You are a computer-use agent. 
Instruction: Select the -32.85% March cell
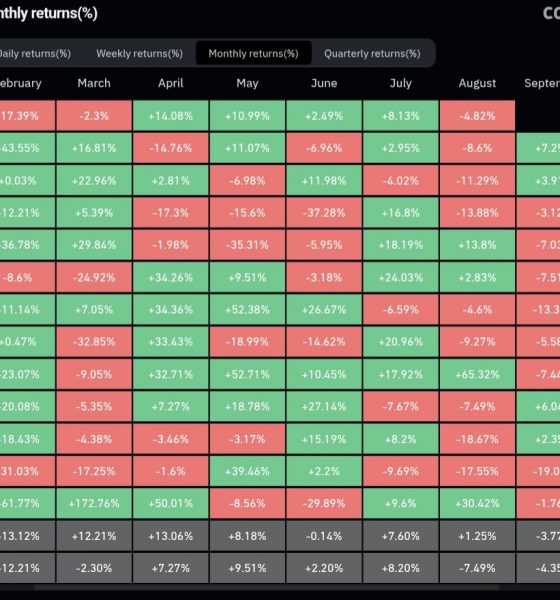pyautogui.click(x=94, y=342)
